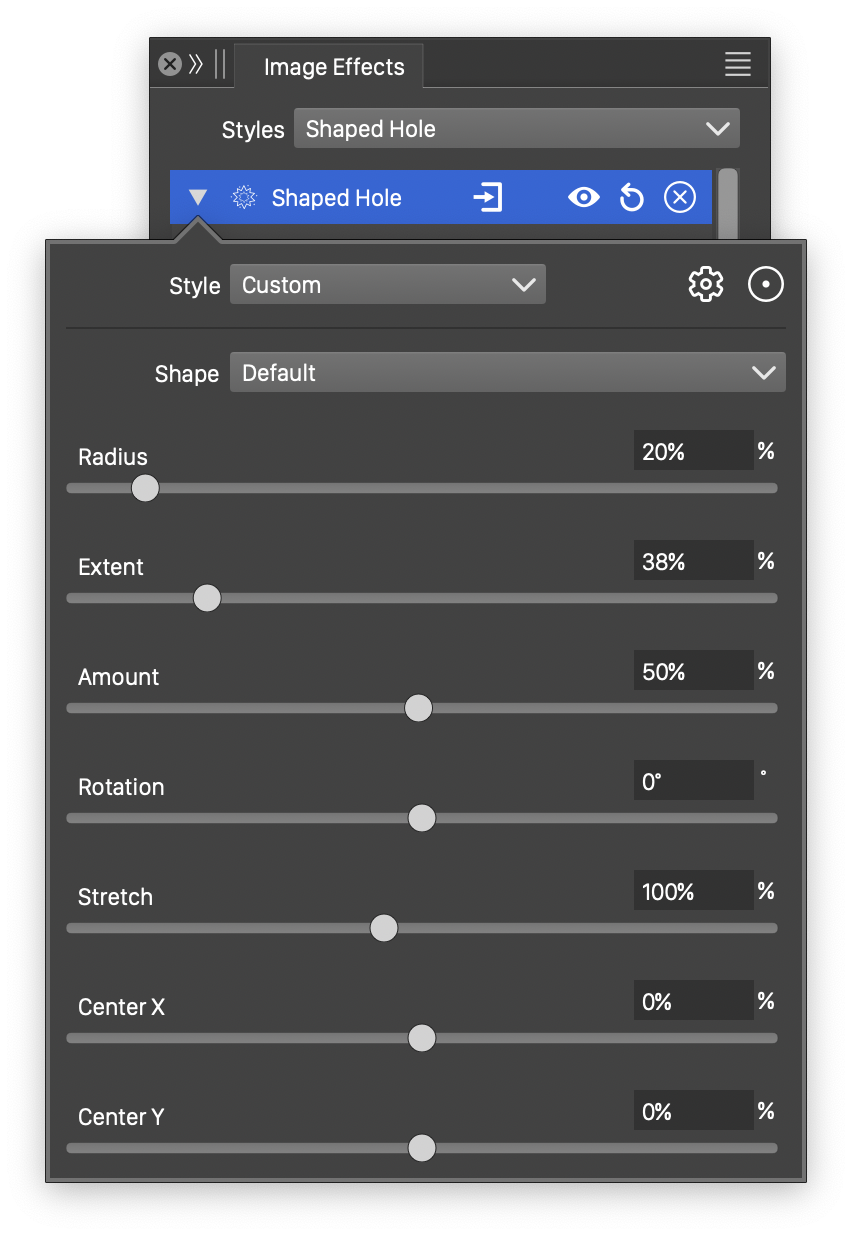Image resolution: width=852 pixels, height=1236 pixels.
Task: Open the Styles dropdown showing Shaped Hole
Action: tap(516, 129)
